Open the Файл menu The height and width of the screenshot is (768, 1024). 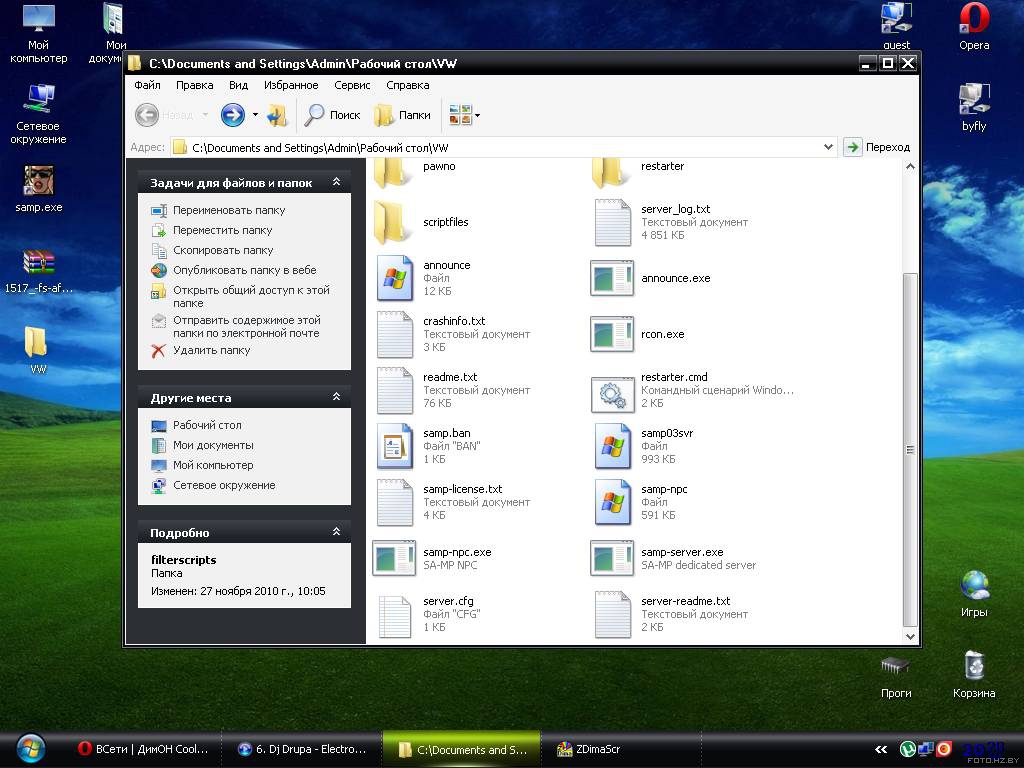(148, 85)
